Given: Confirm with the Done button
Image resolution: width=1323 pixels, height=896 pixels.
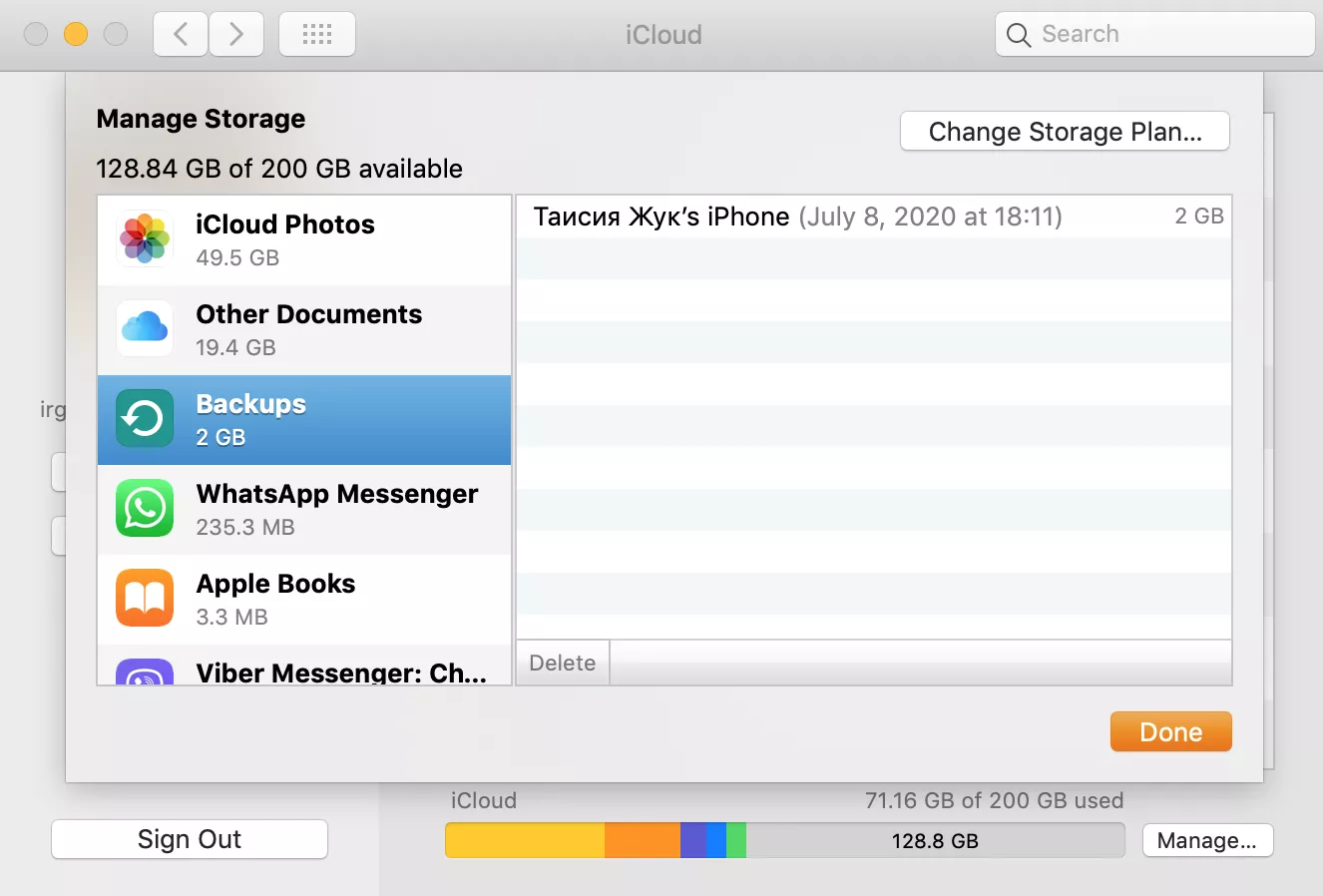Looking at the screenshot, I should (x=1171, y=732).
